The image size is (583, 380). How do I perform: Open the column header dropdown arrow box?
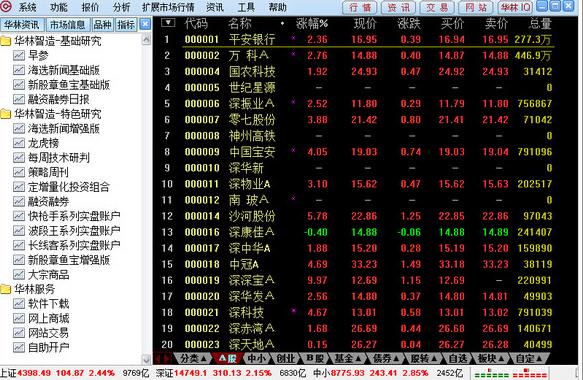click(168, 23)
